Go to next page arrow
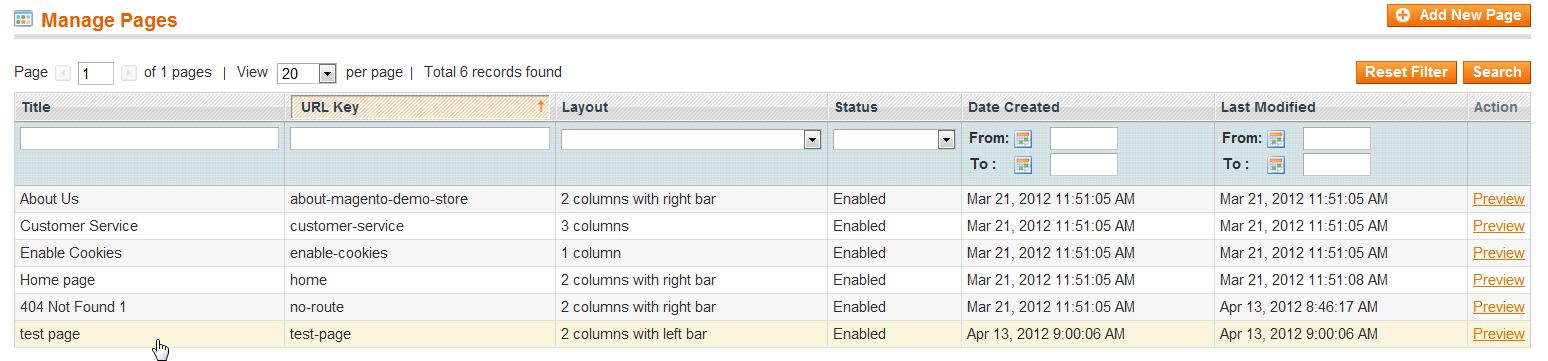Screen dimensions: 1548x361 [129, 73]
